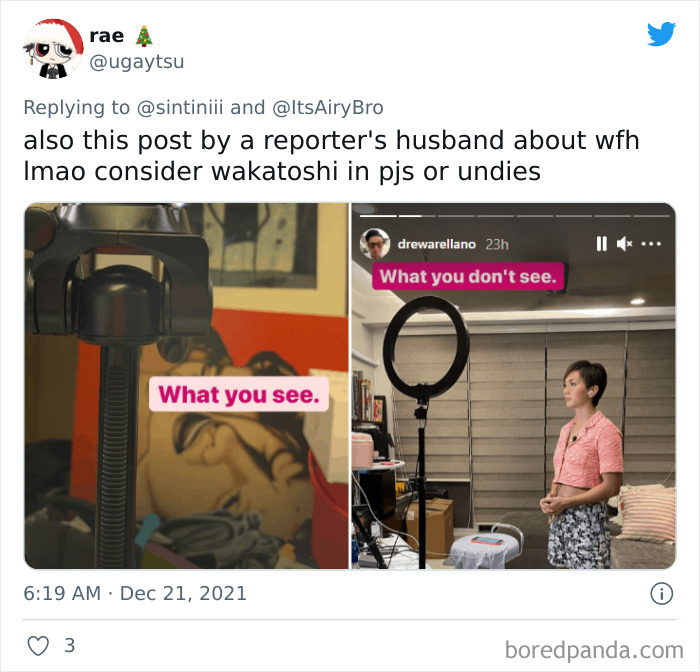The height and width of the screenshot is (672, 700).
Task: Pause the Instagram story
Action: tap(601, 244)
